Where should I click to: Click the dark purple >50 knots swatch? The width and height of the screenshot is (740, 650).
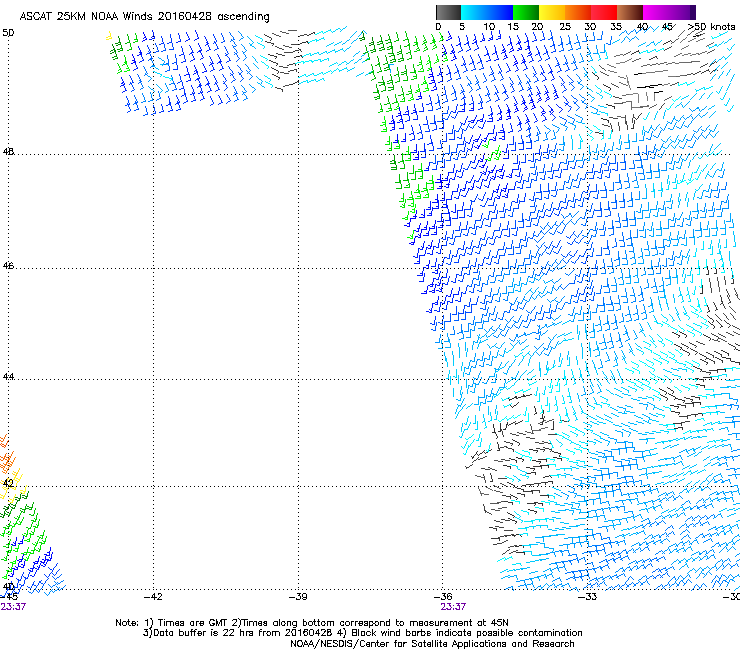[x=693, y=12]
